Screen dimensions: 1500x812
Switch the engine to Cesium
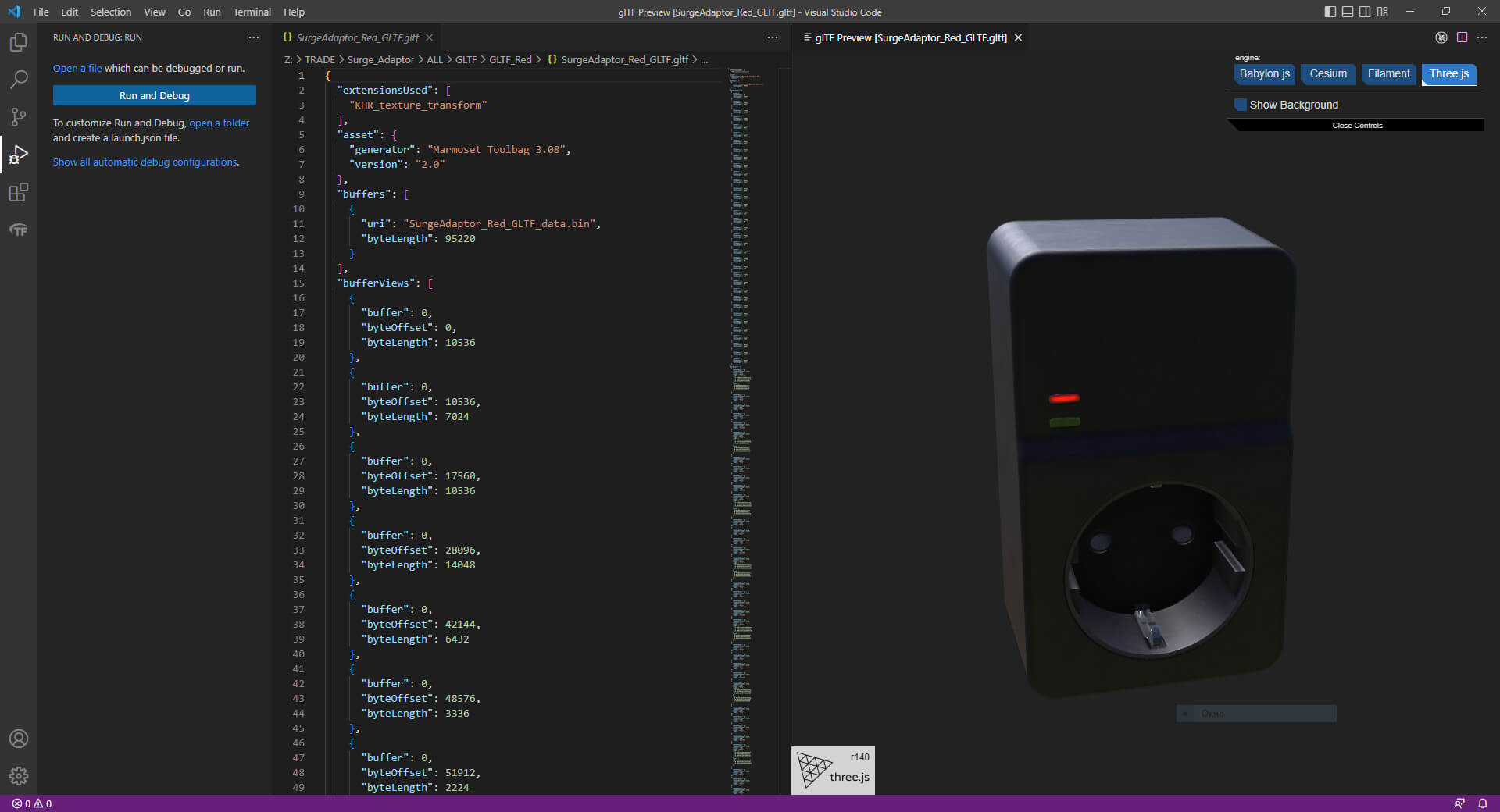pyautogui.click(x=1328, y=74)
